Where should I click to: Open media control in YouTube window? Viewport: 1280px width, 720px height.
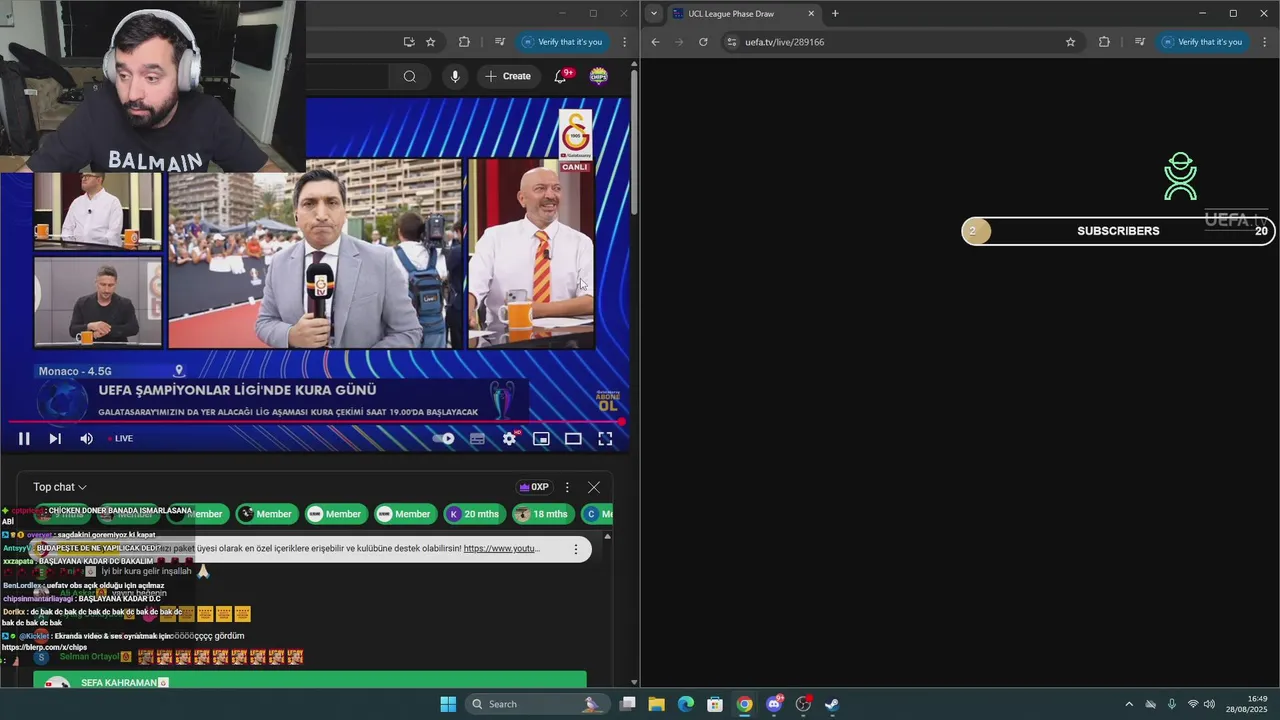(500, 42)
